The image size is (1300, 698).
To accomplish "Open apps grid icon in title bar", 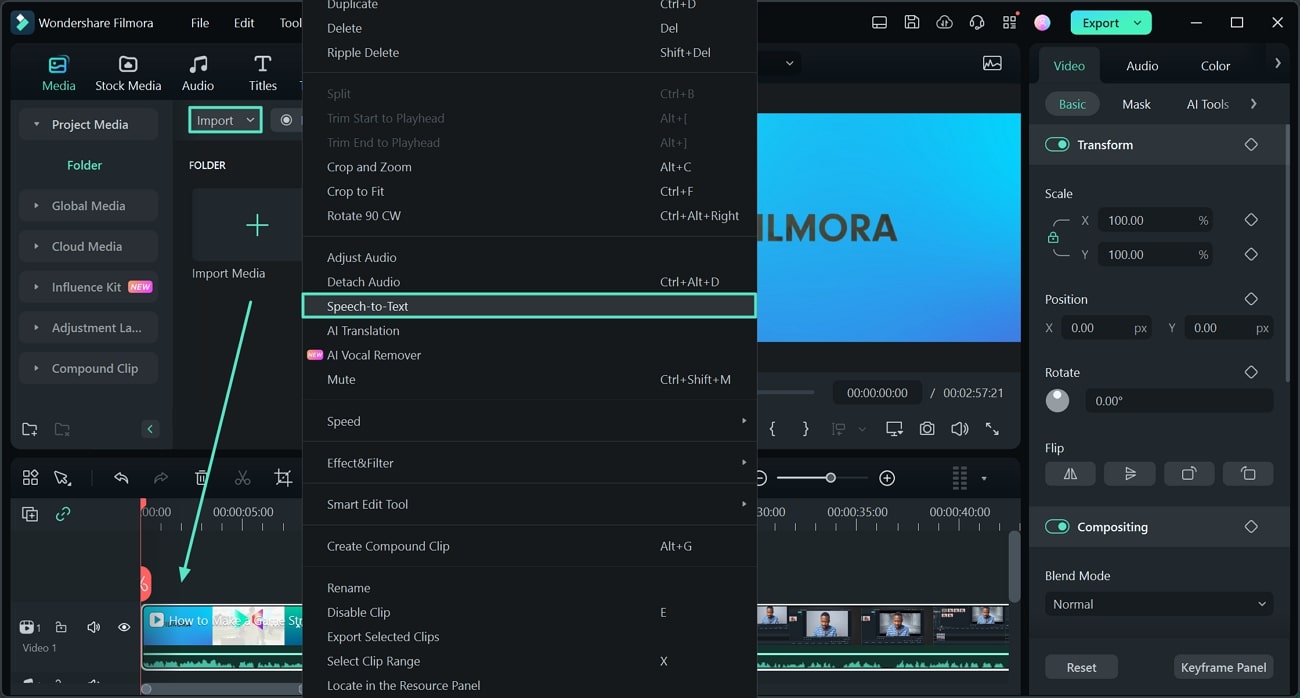I will pyautogui.click(x=1010, y=23).
